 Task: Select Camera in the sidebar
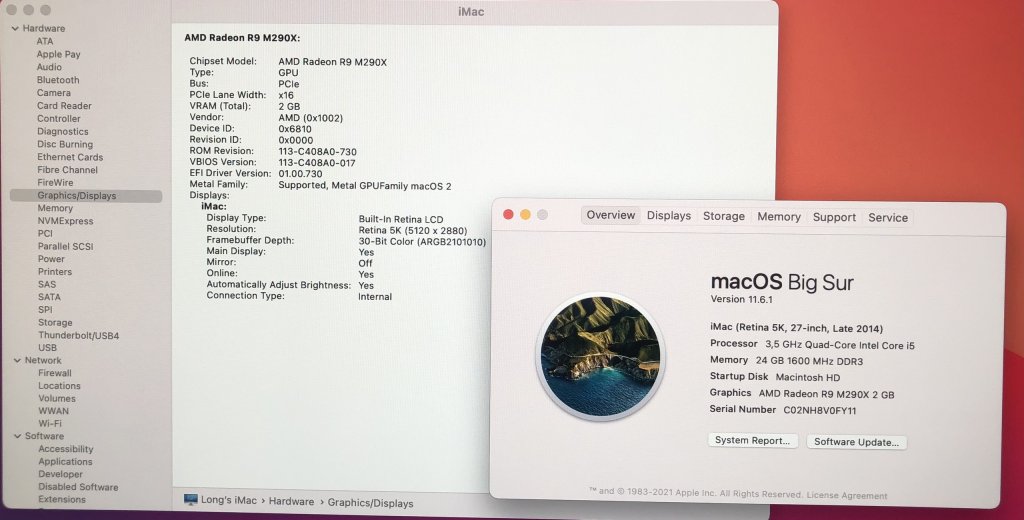54,93
